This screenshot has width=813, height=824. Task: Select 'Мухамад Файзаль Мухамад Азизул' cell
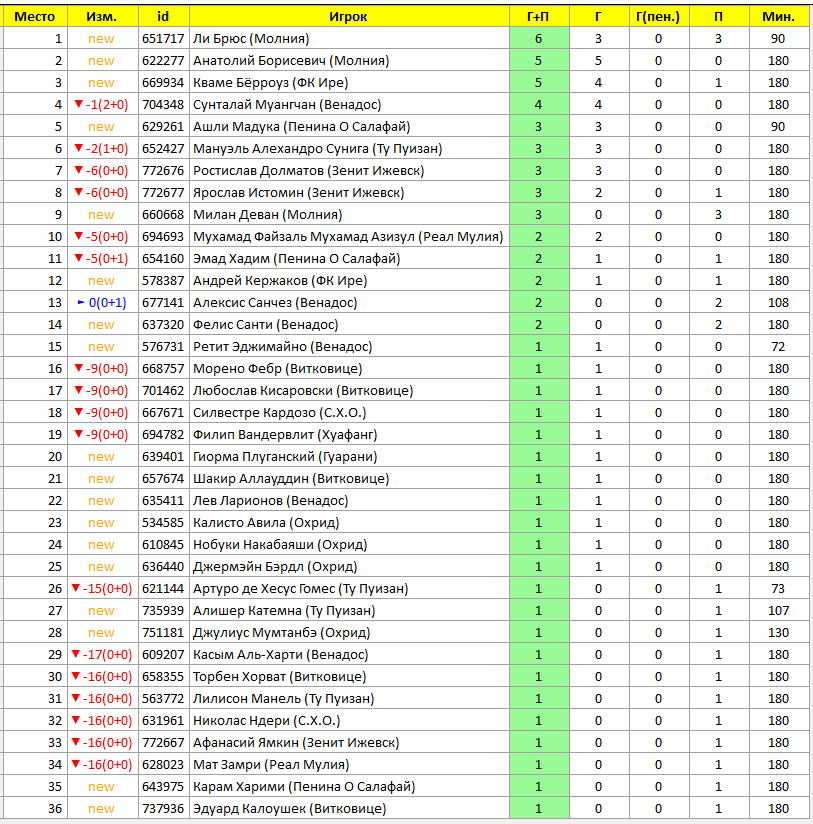point(349,237)
